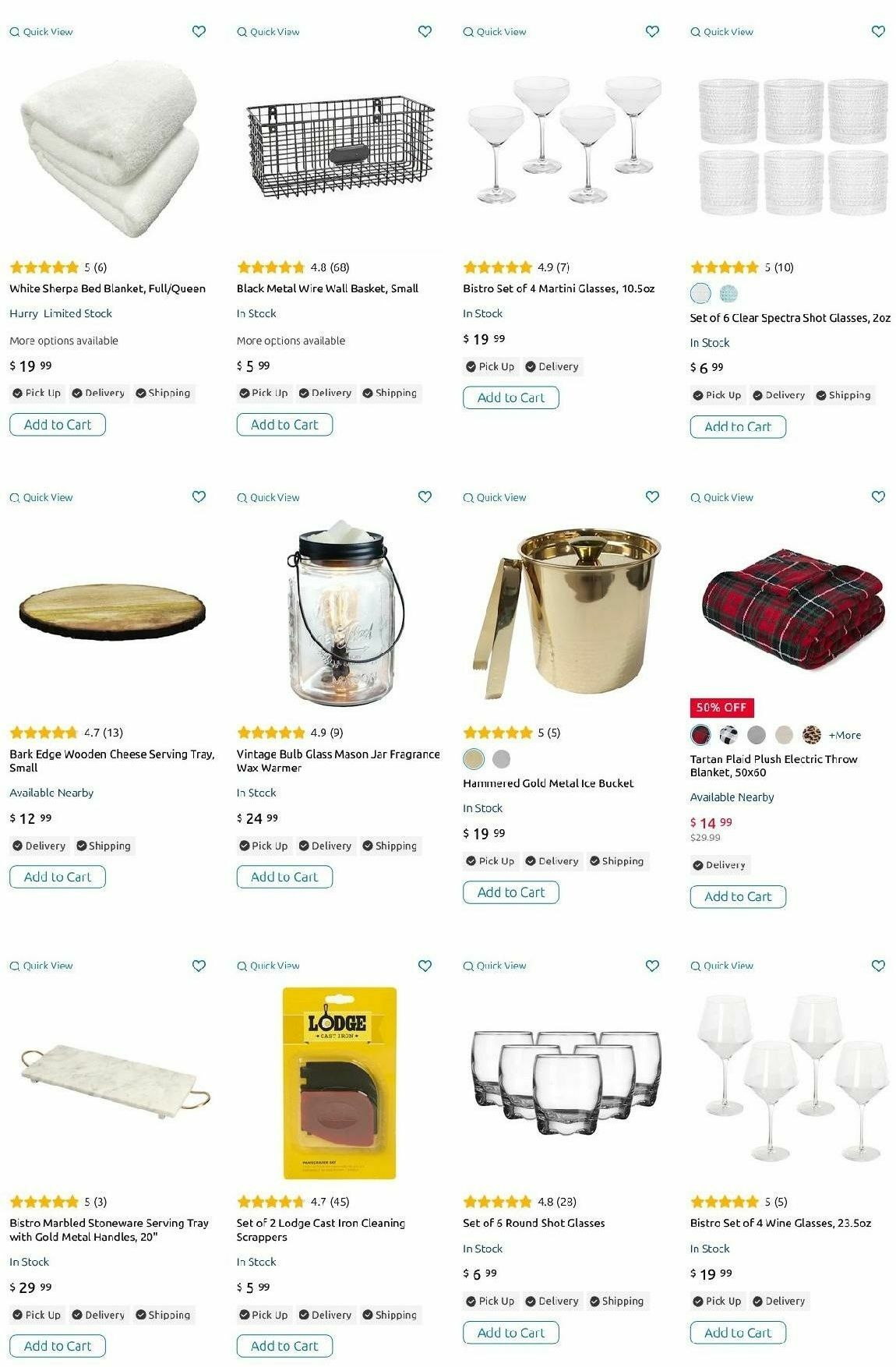Screen dimensions: 896x1367
Task: Select the teal Spectra Shot Glasses swatch
Action: (728, 294)
